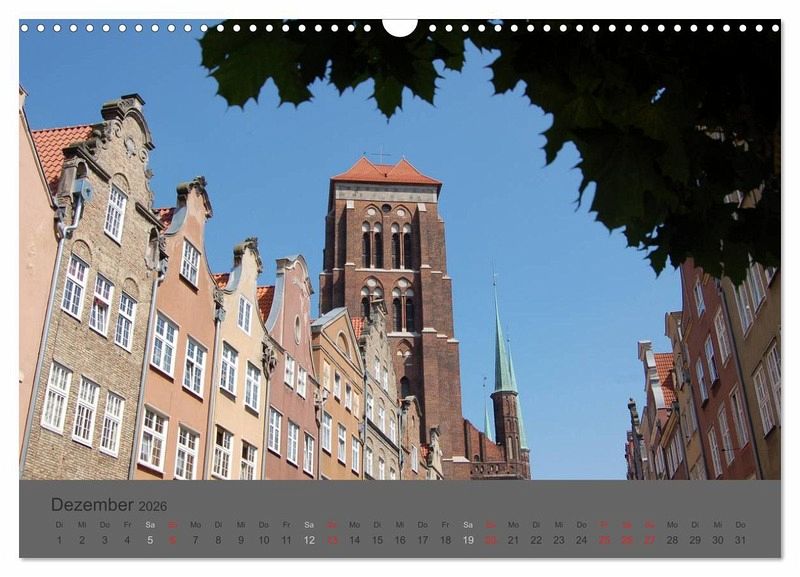Select date 23 in the calendar row
Screen dimensions: 800x577
click(x=558, y=540)
